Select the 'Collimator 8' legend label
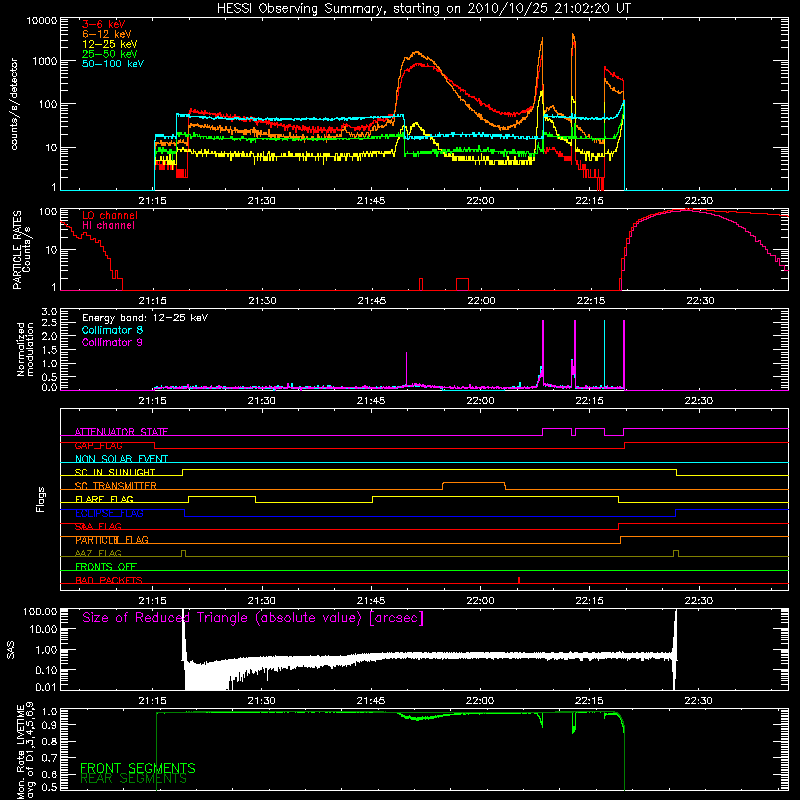Viewport: 800px width, 800px height. [112, 330]
